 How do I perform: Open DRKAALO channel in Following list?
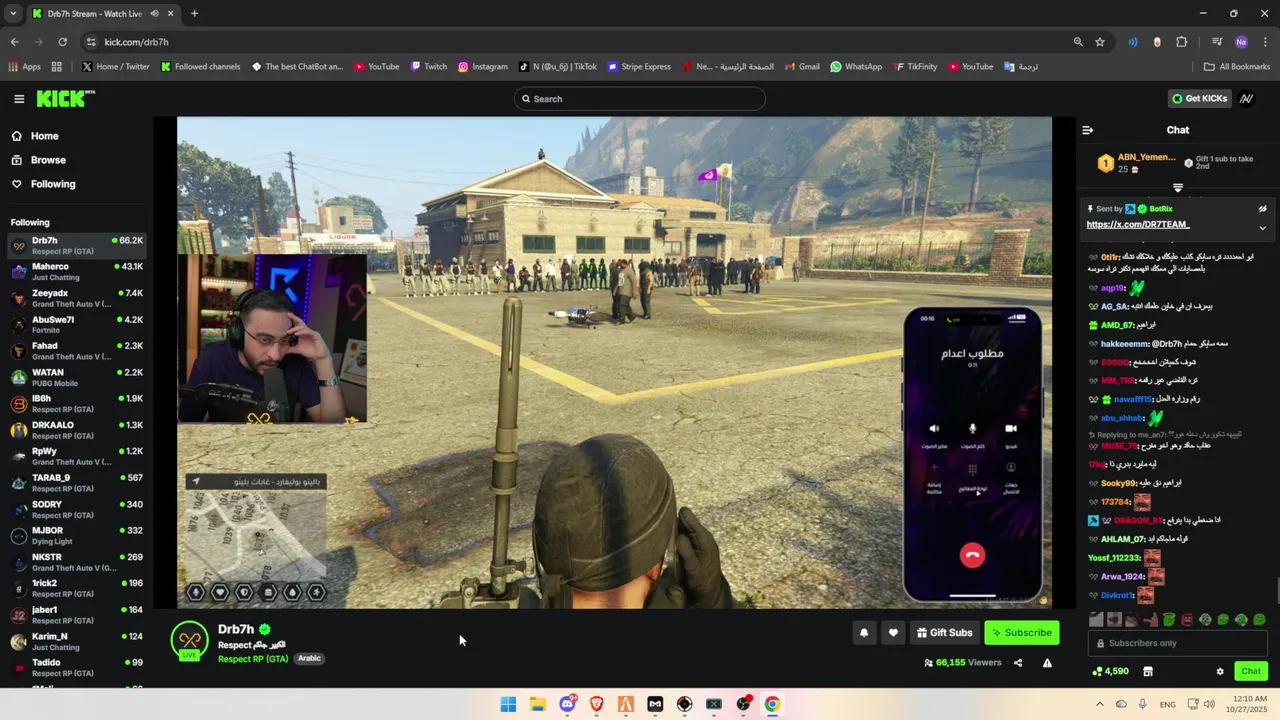pos(77,430)
